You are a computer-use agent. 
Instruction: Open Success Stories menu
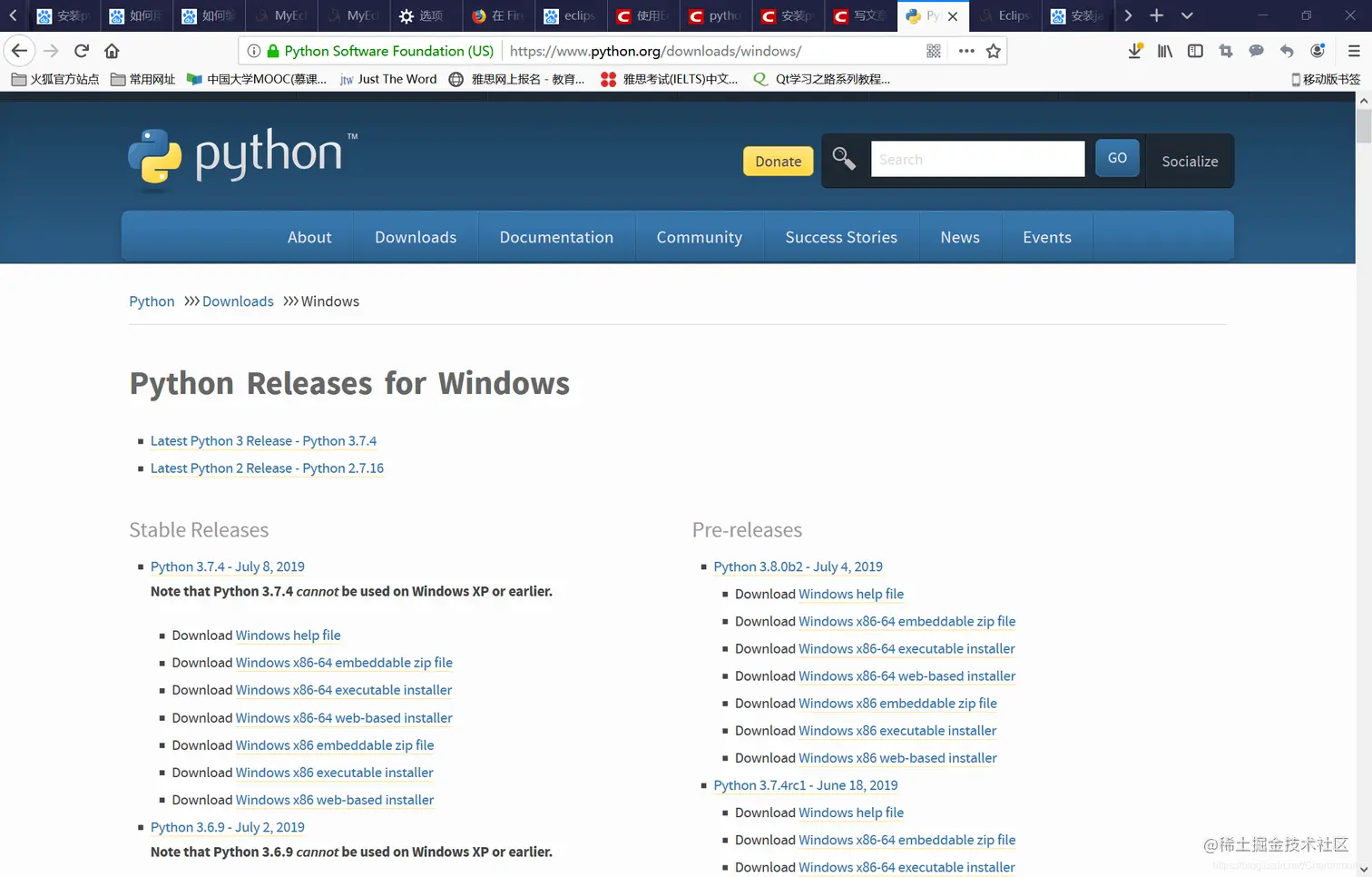(x=841, y=237)
